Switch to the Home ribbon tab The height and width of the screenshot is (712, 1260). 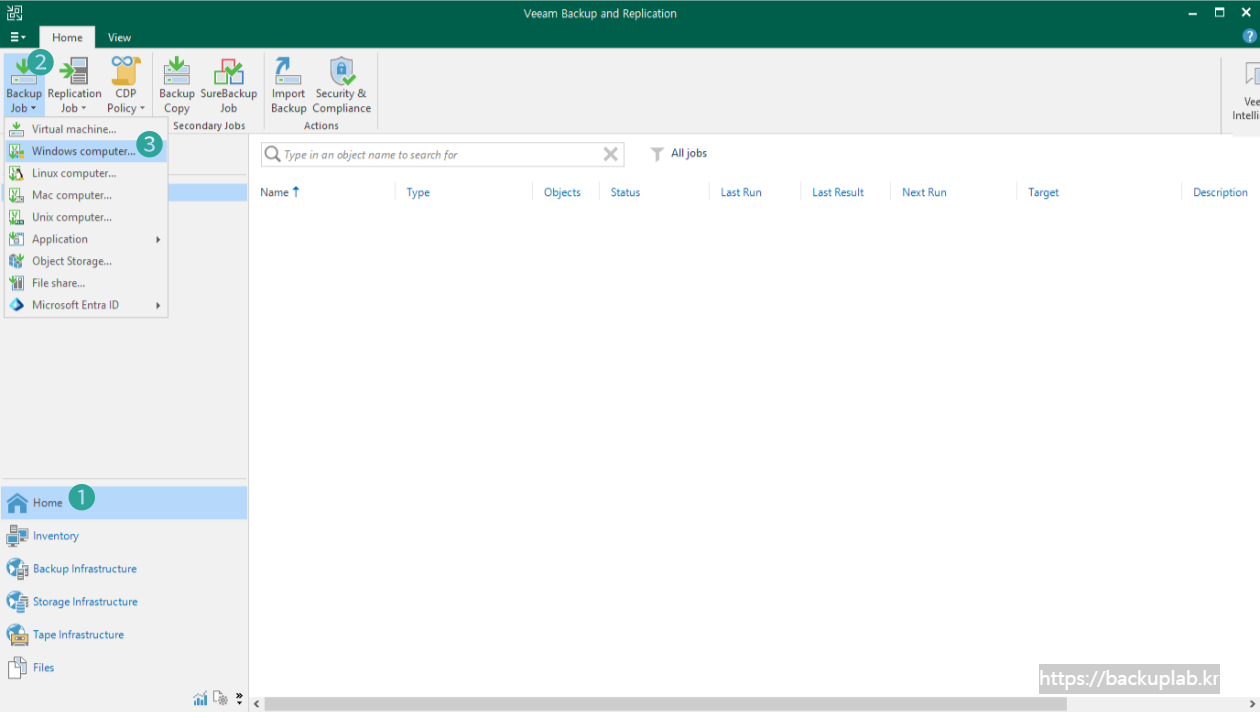click(68, 38)
